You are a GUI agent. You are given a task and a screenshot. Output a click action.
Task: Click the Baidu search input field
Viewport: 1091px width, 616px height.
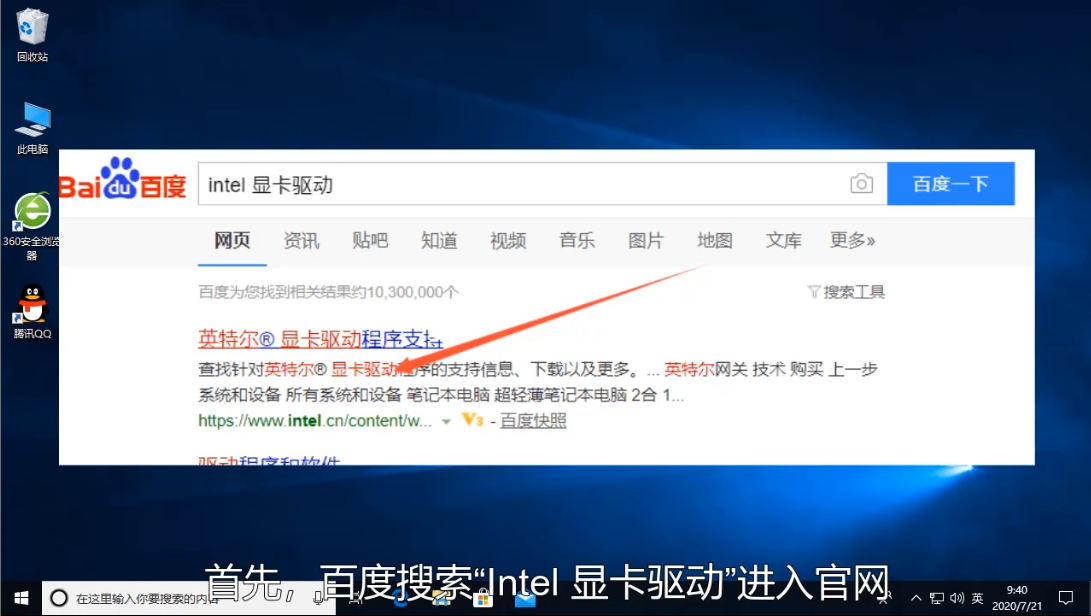(x=520, y=185)
